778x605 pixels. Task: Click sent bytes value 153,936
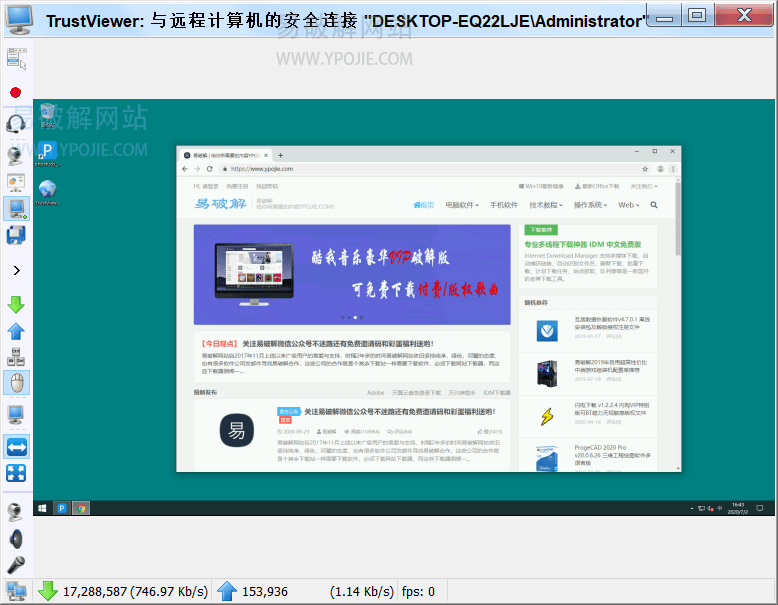pos(264,592)
